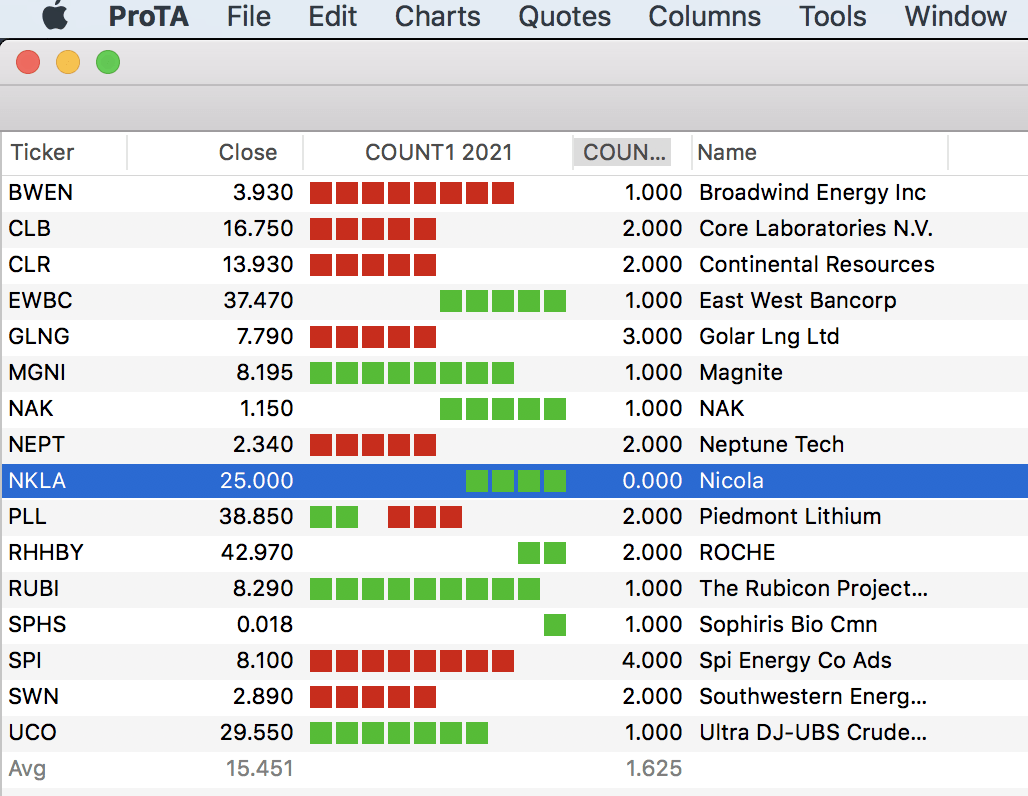
Task: Open the Columns menu
Action: point(704,16)
